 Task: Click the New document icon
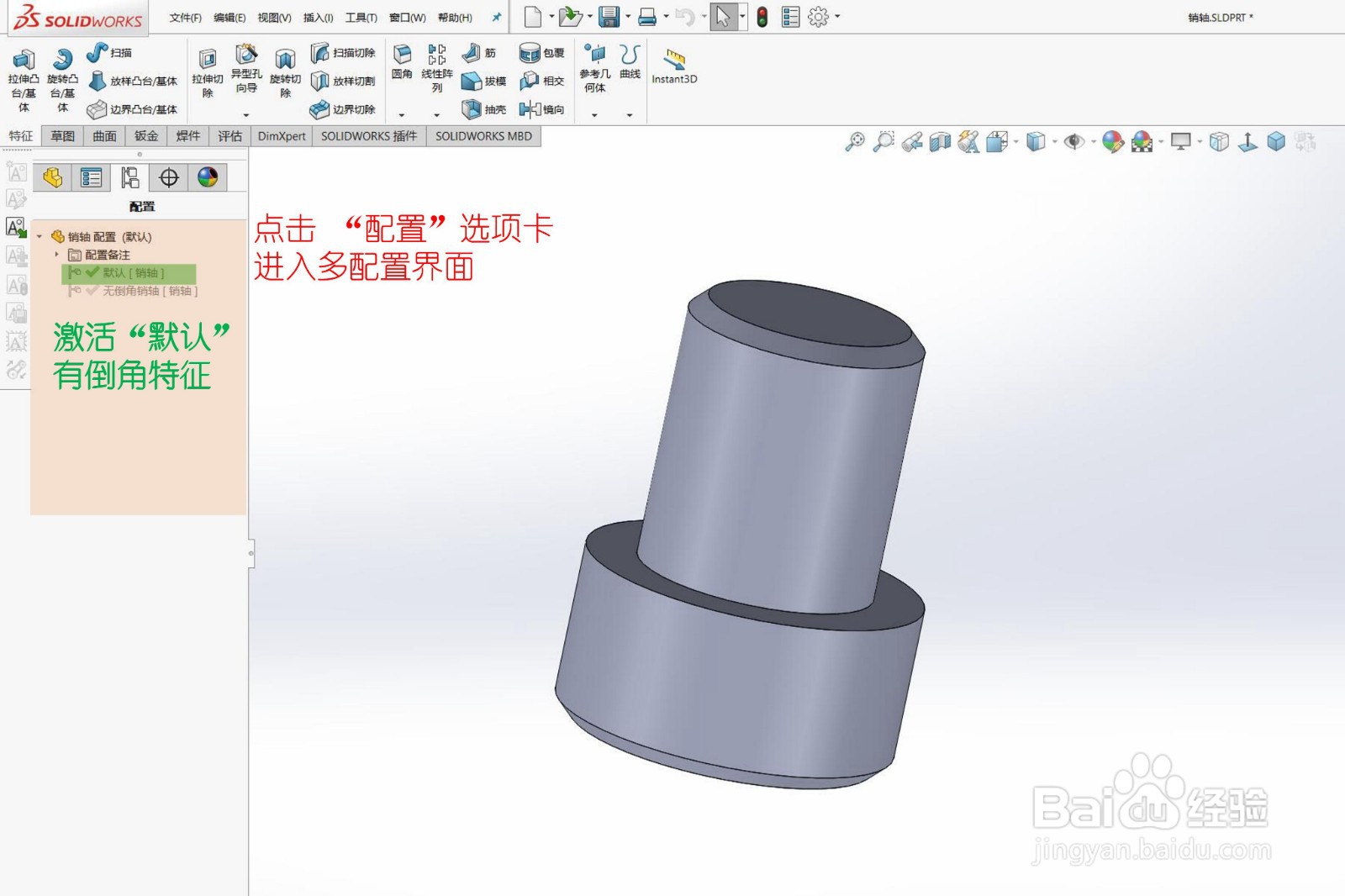click(533, 17)
